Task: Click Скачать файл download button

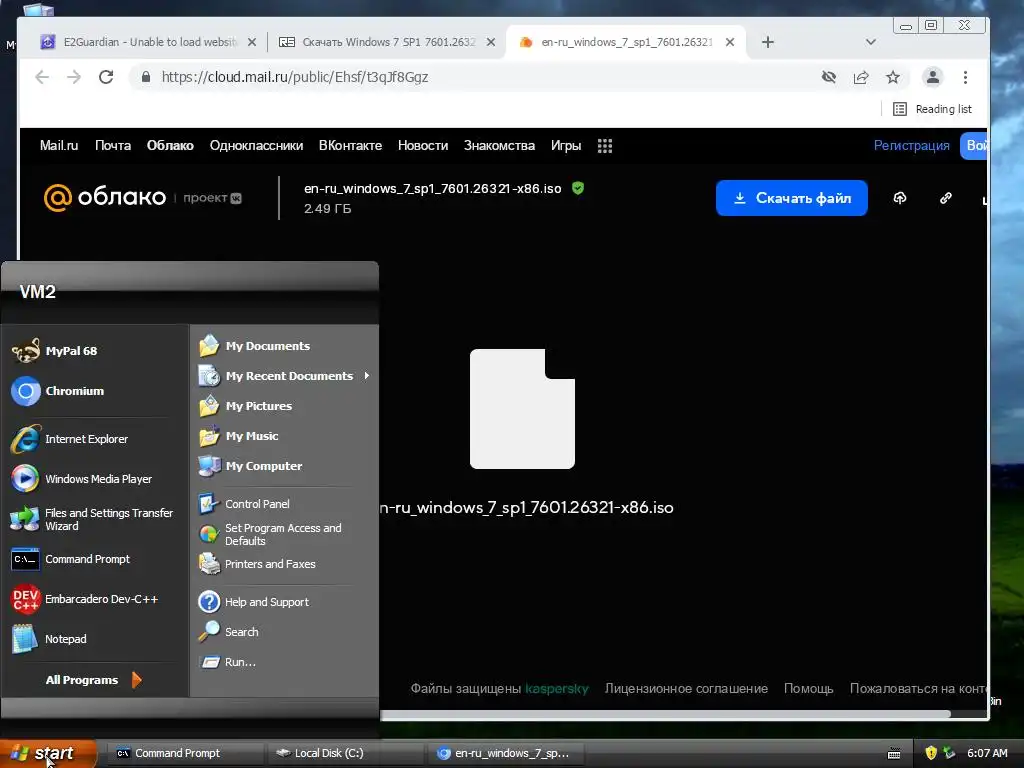Action: click(x=792, y=198)
